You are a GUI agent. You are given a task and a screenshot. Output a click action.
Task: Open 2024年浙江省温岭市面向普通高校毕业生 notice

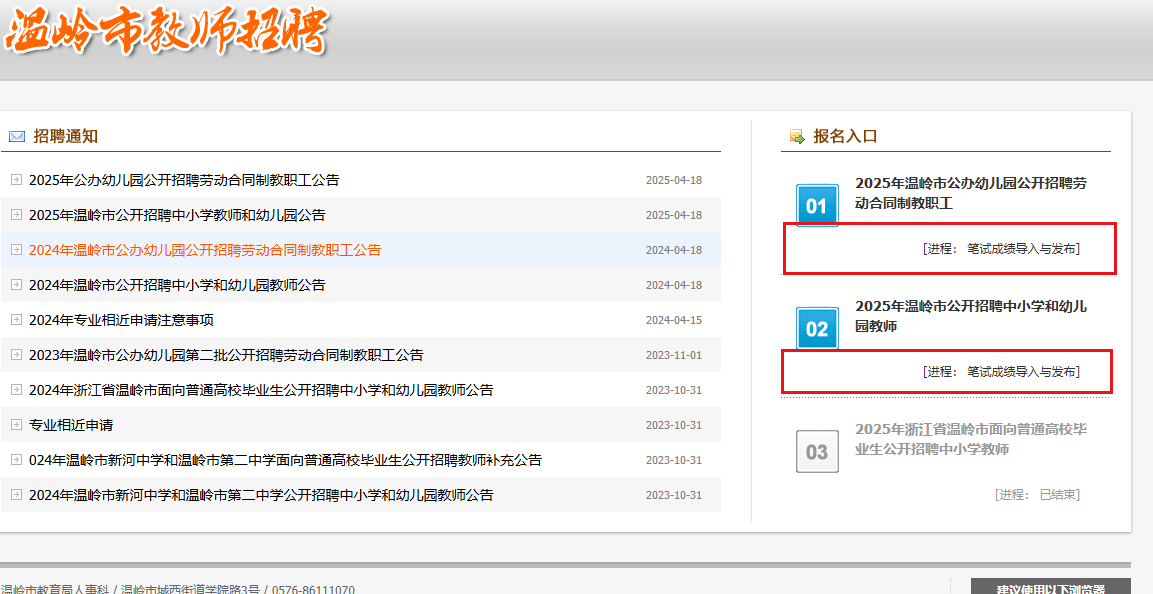pyautogui.click(x=261, y=390)
